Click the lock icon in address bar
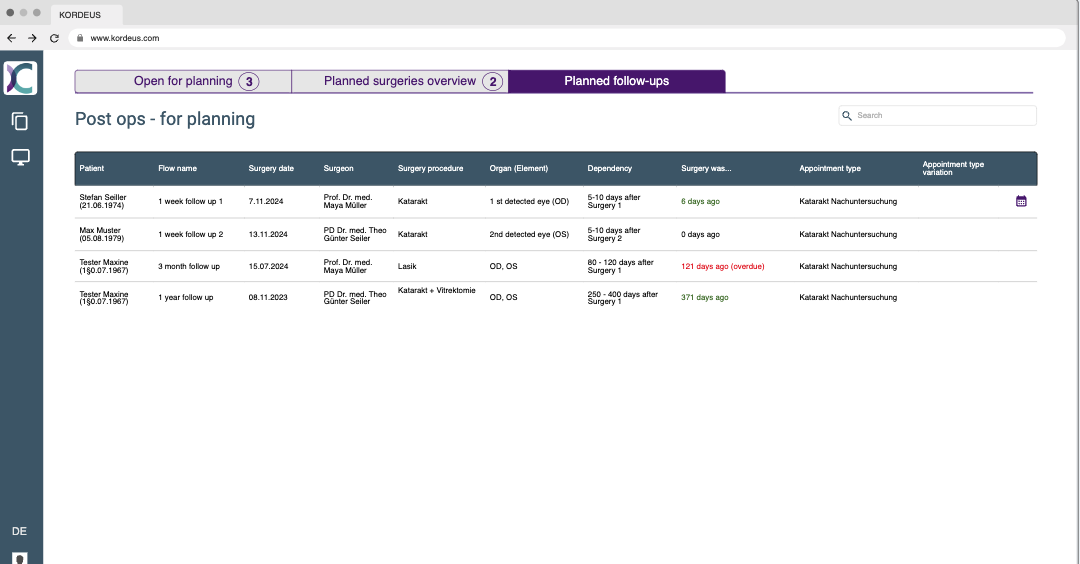This screenshot has height=564, width=1080. [79, 38]
